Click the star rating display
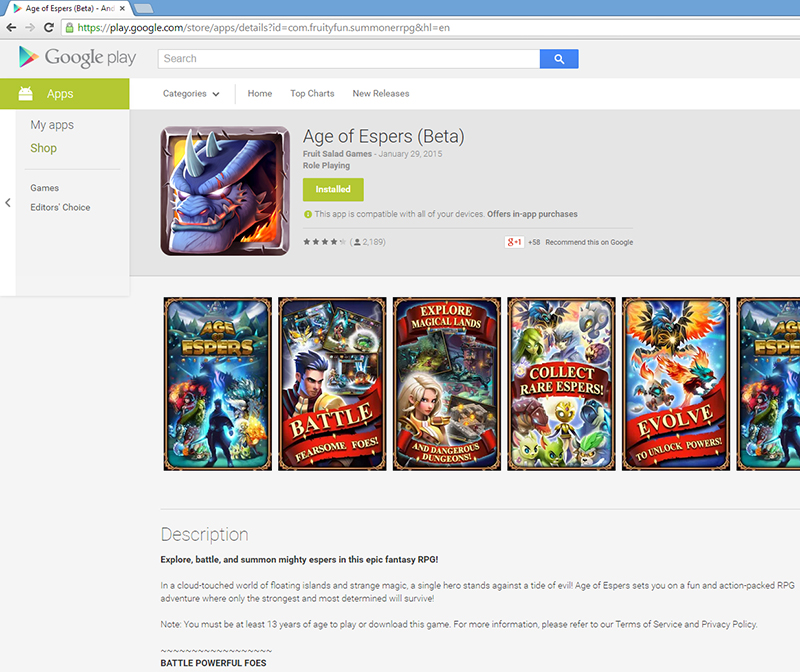Viewport: 800px width, 672px height. pos(324,242)
